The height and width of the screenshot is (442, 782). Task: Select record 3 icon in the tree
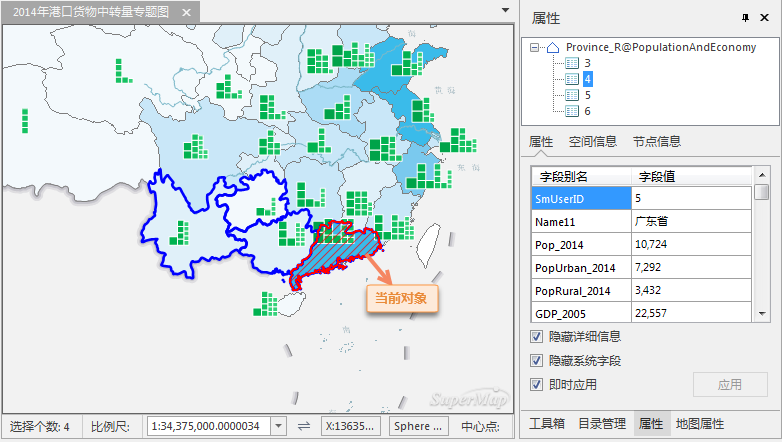click(573, 62)
